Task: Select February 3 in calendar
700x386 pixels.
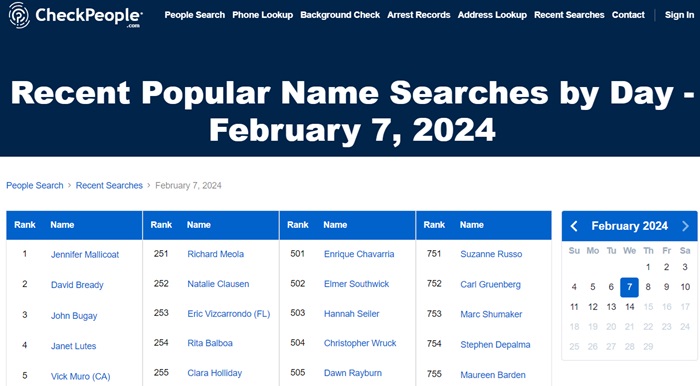Action: (685, 267)
